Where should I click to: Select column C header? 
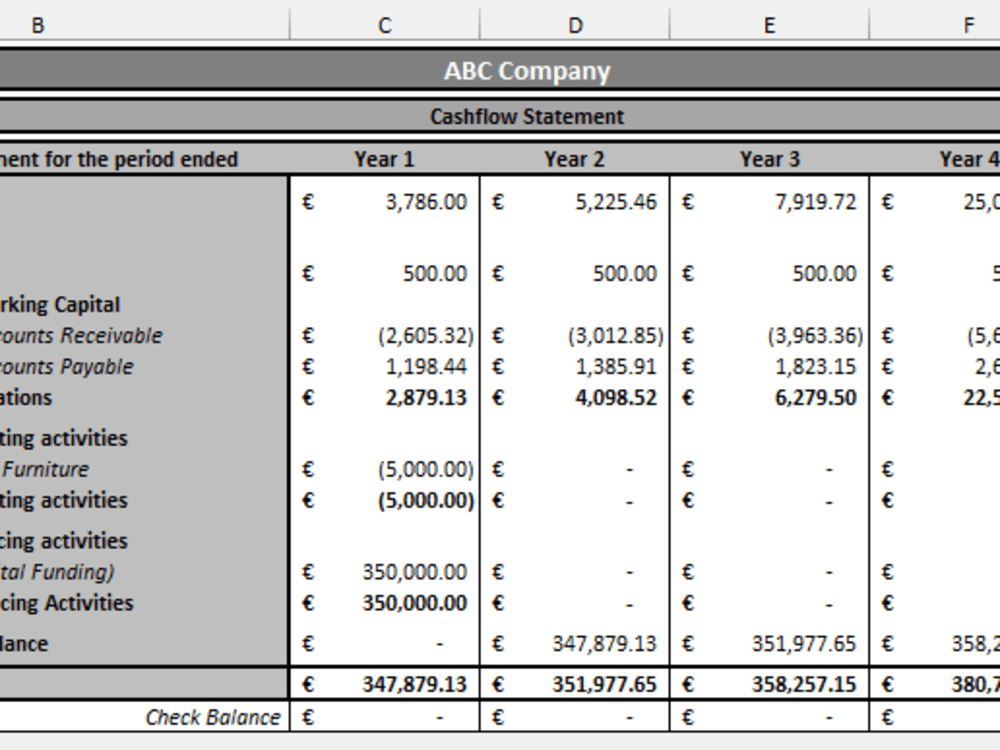(x=385, y=26)
